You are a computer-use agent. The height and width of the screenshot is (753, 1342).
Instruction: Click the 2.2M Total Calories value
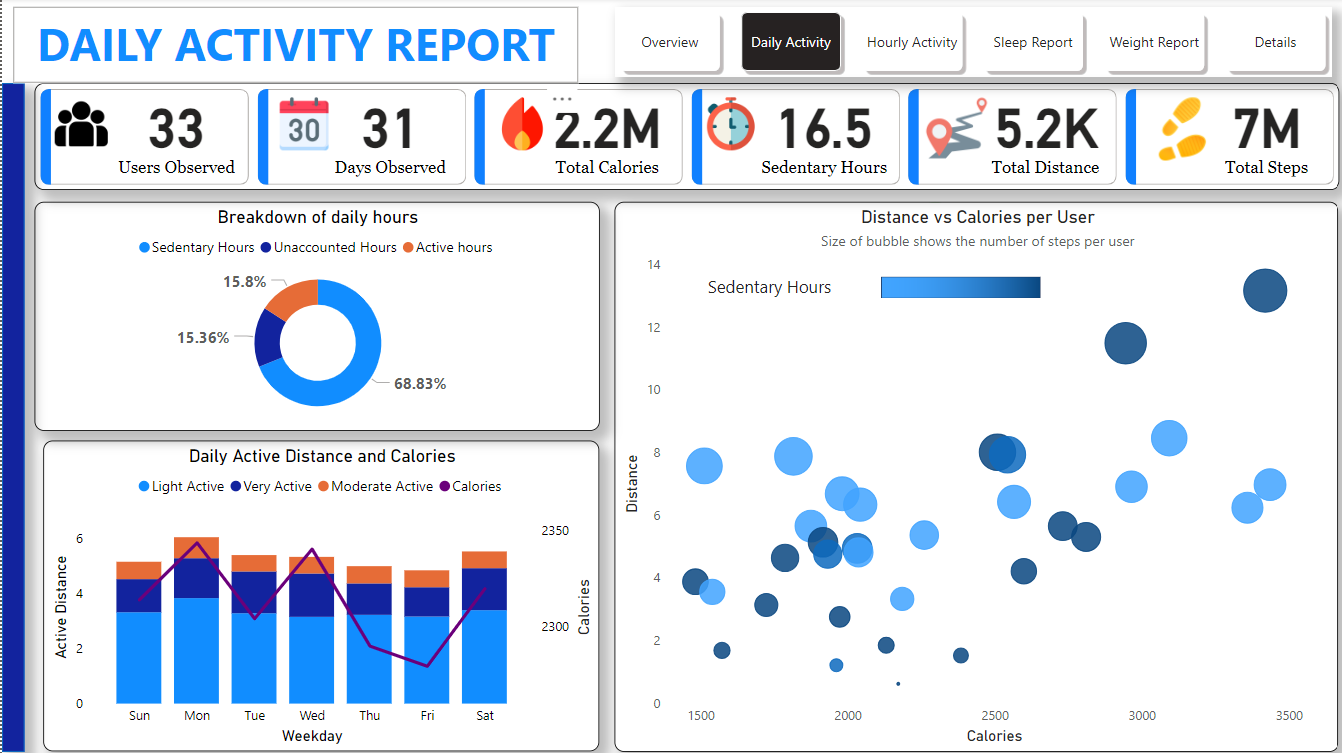607,129
